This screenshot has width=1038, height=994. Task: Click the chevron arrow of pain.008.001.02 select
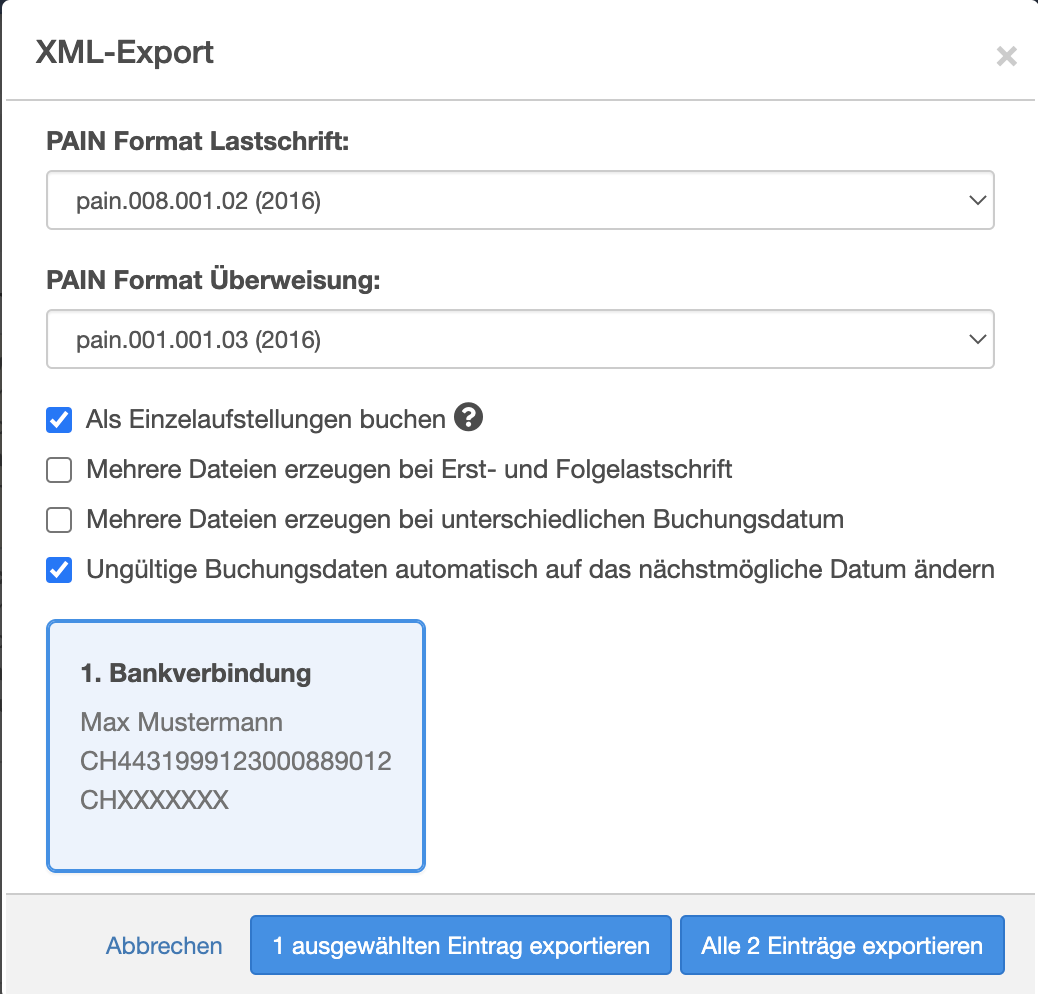click(977, 201)
